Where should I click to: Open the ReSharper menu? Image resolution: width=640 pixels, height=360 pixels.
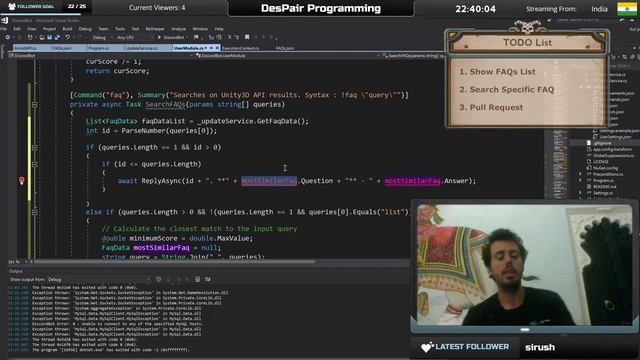[155, 29]
